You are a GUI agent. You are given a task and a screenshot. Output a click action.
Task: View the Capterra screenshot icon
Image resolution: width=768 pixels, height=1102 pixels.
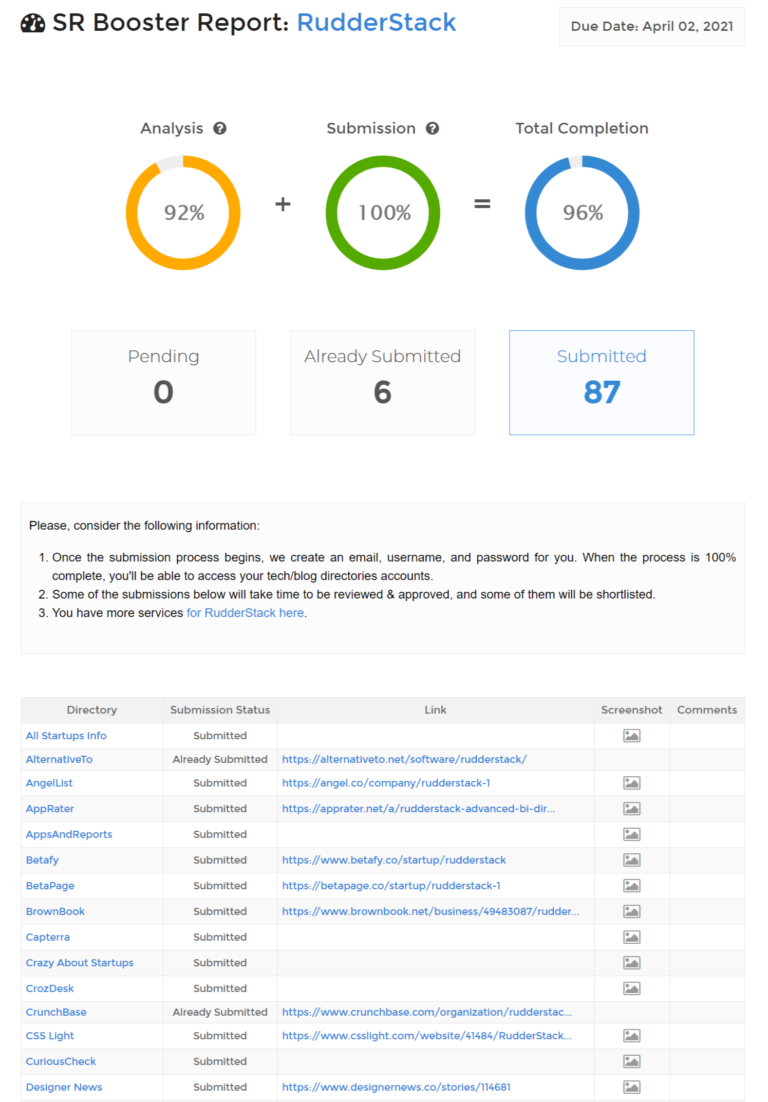point(632,937)
